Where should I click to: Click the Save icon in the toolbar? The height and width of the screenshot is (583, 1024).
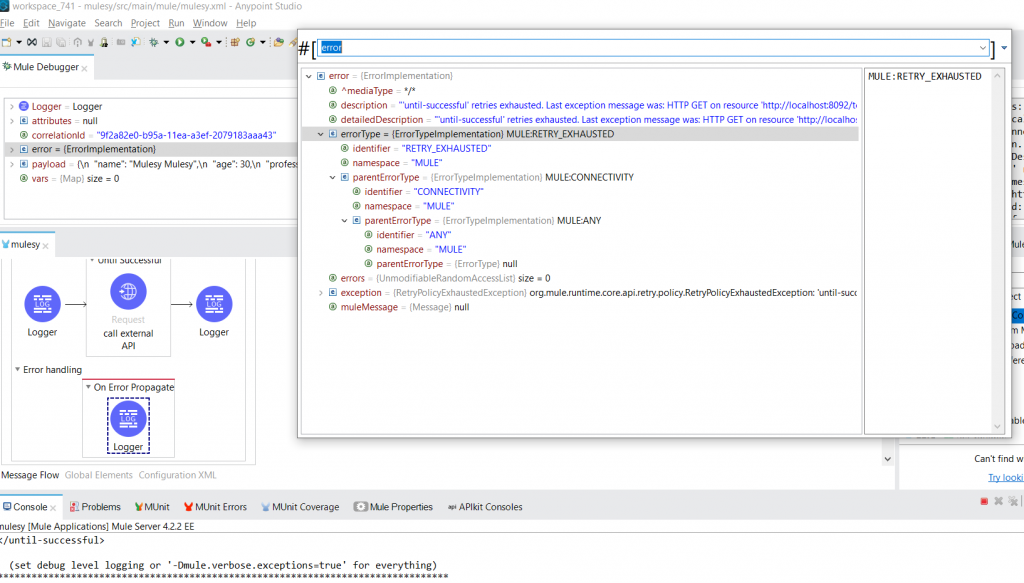pos(45,43)
